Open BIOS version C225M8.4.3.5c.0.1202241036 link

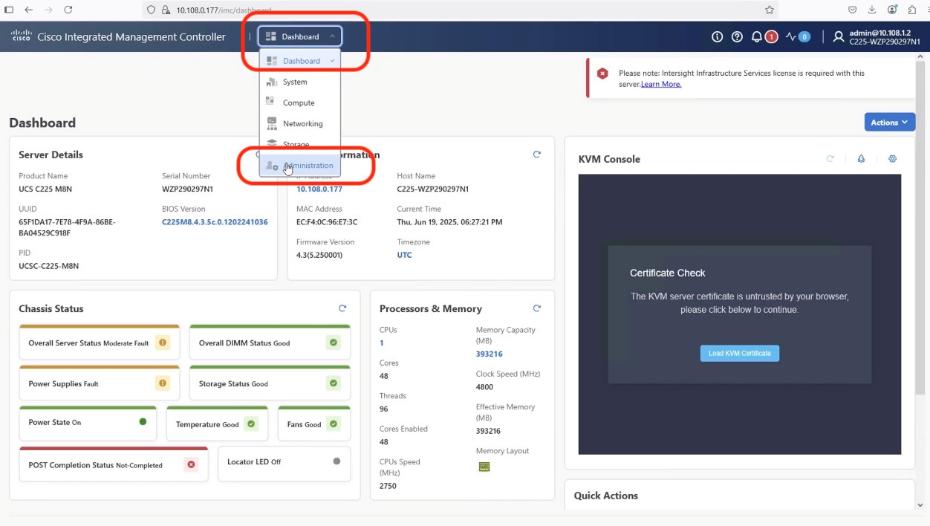point(215,222)
